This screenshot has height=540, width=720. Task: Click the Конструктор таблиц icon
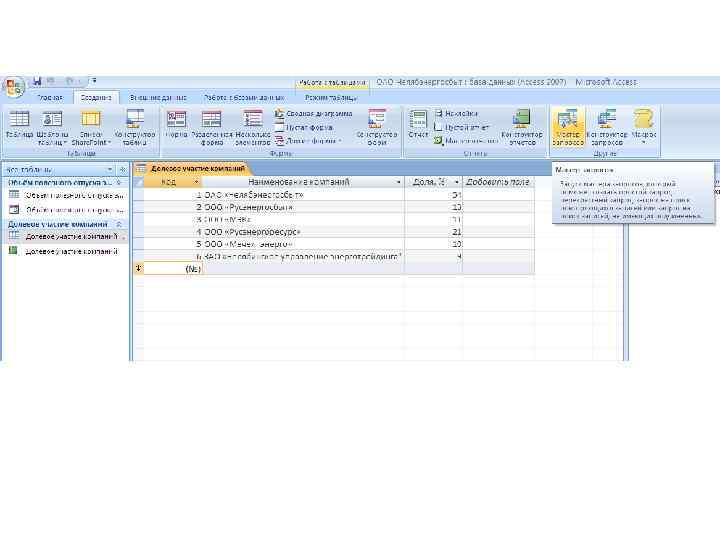135,128
